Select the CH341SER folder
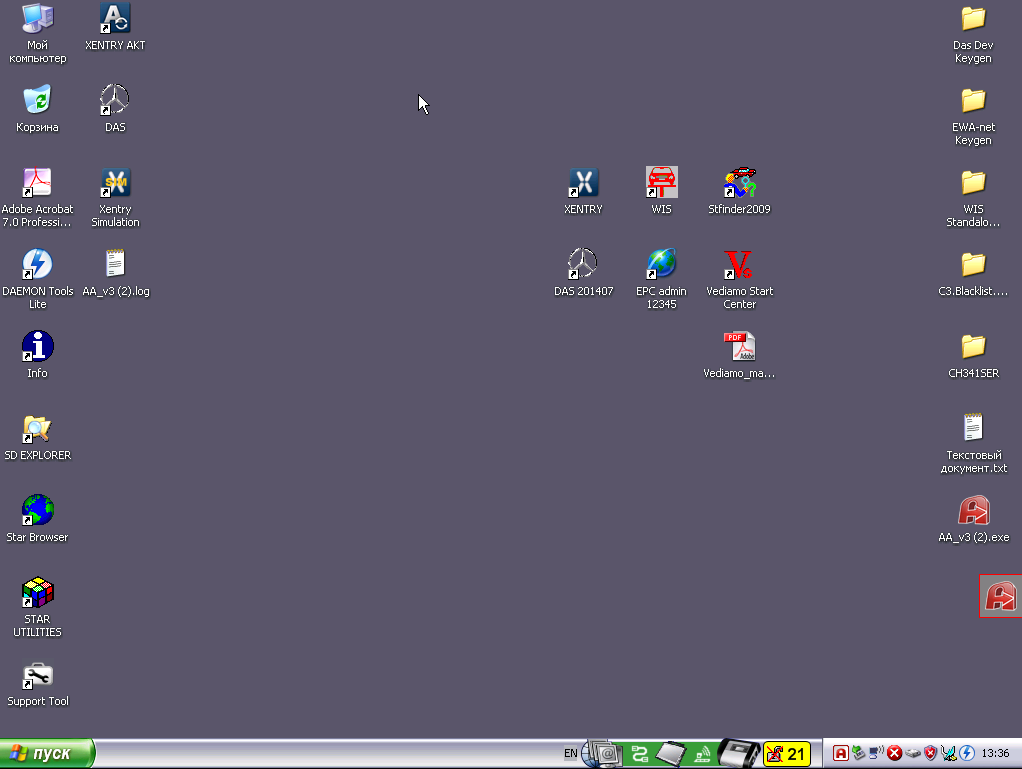 click(973, 355)
